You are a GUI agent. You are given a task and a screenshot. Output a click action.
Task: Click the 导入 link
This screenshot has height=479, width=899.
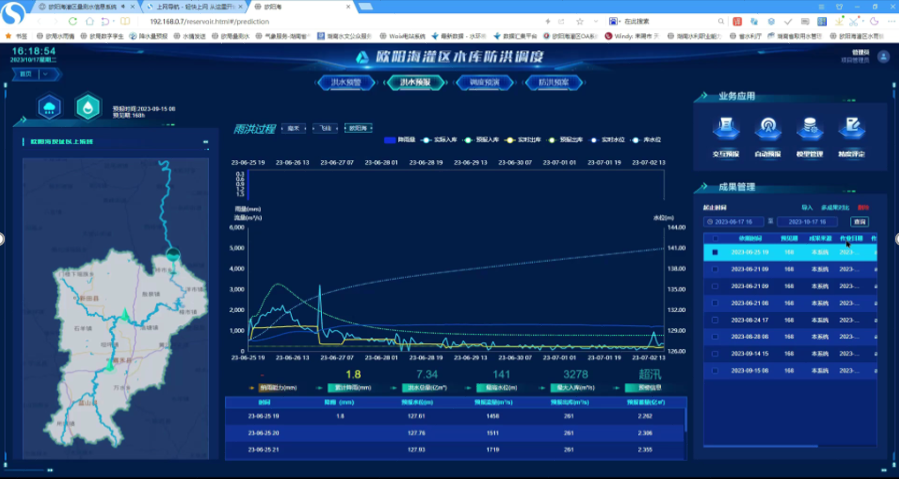click(807, 208)
